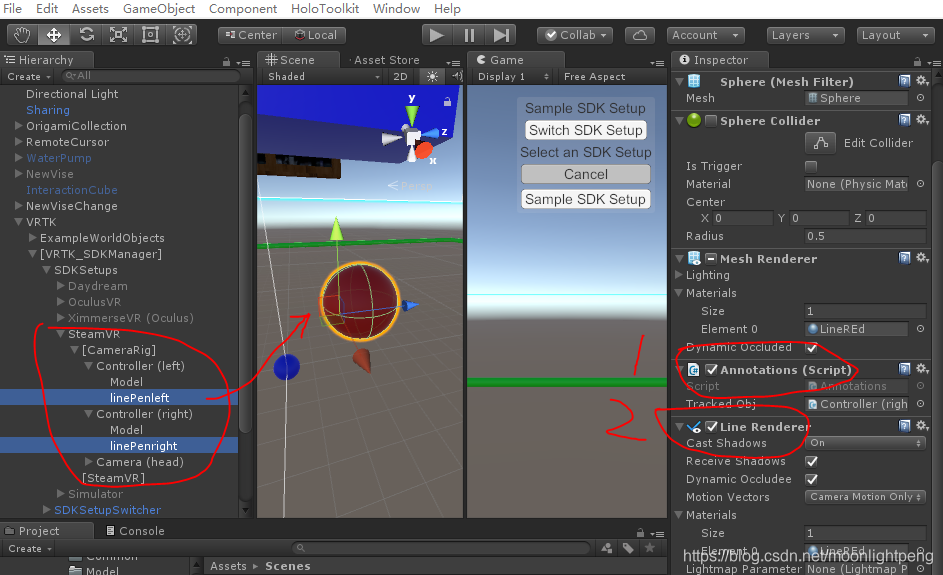943x575 pixels.
Task: Open Collab dropdown button
Action: (x=575, y=35)
